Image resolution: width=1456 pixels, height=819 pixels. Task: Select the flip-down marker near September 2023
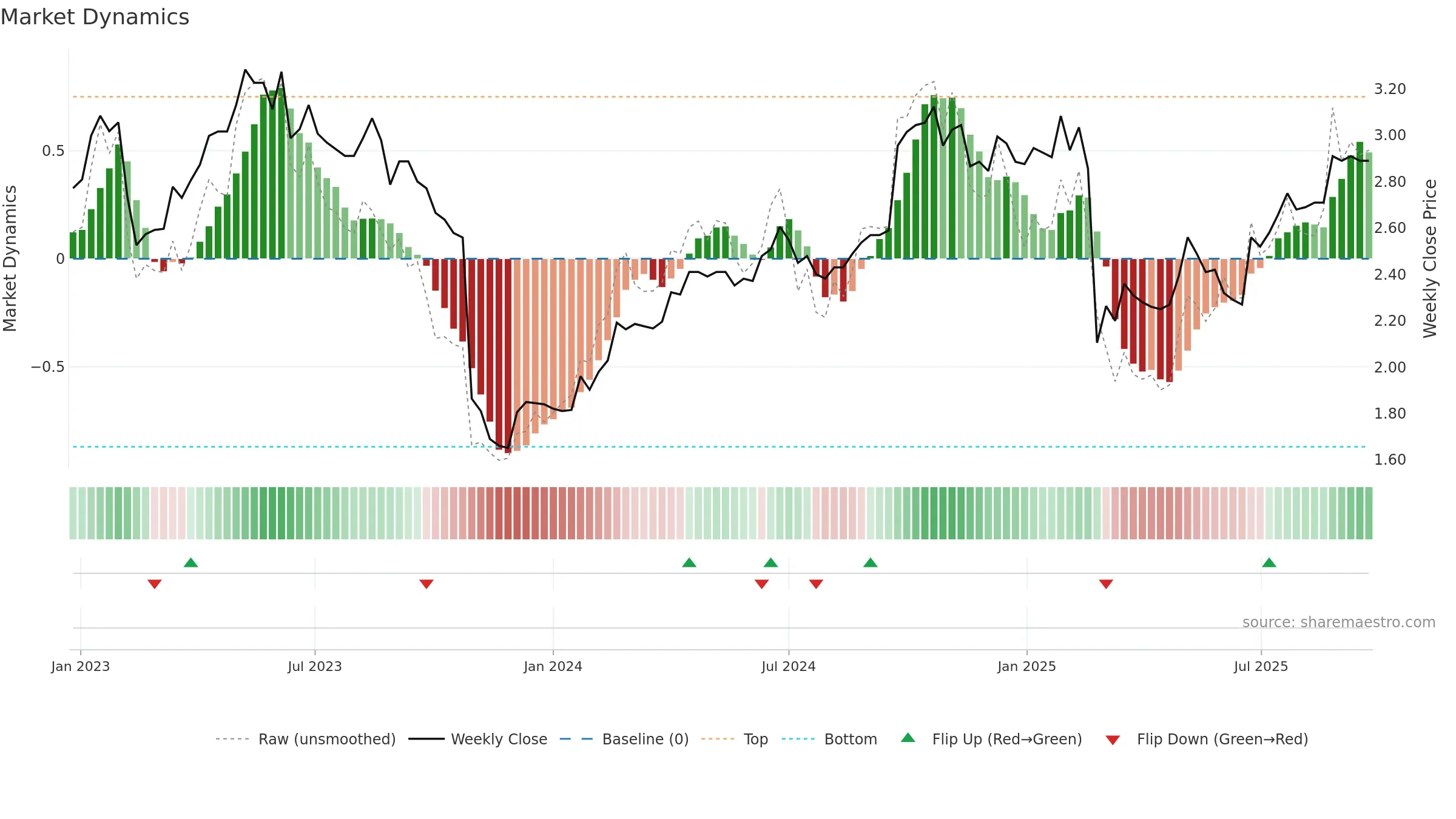point(426,584)
